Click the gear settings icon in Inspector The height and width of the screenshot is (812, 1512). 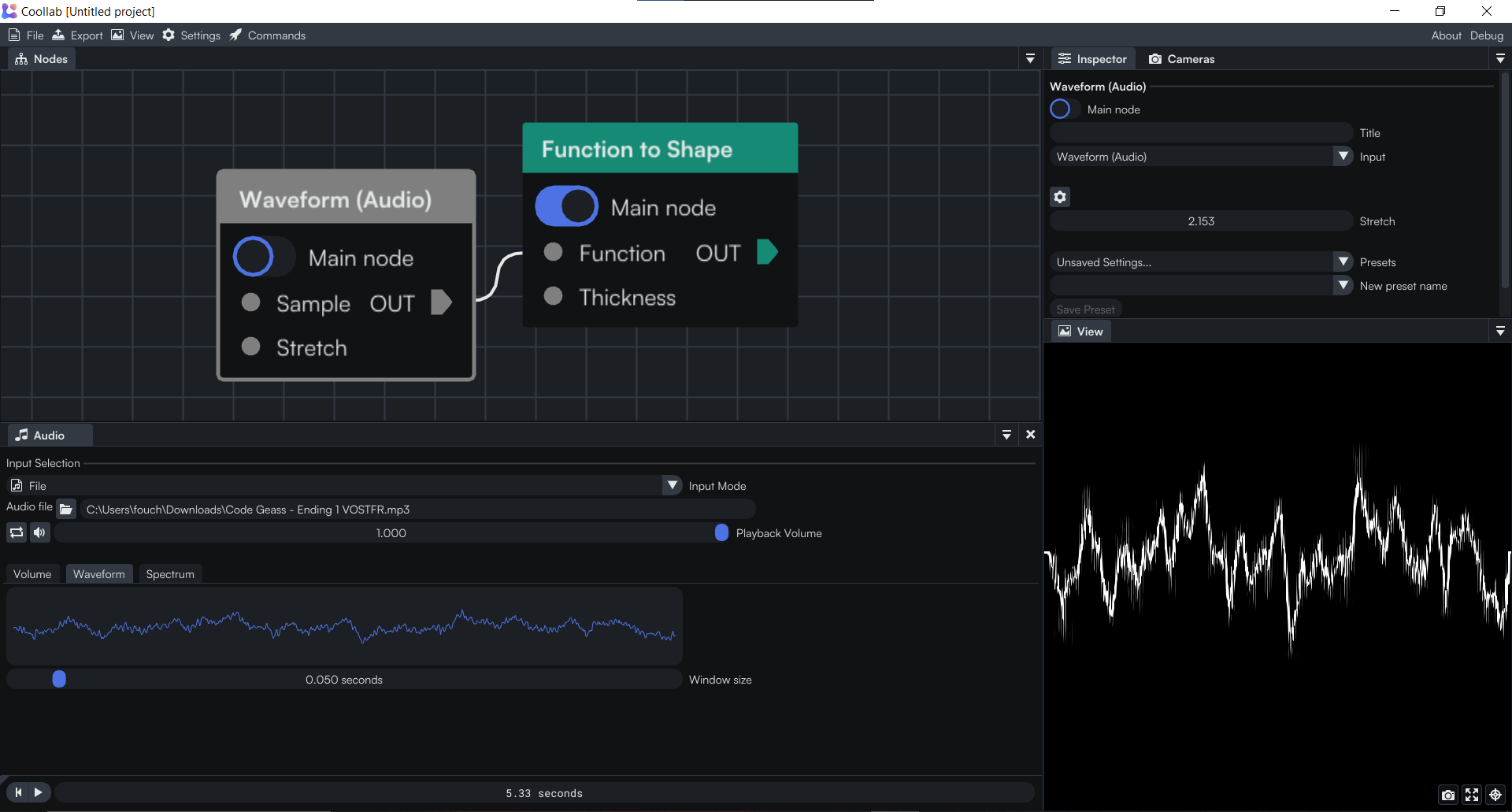tap(1060, 197)
